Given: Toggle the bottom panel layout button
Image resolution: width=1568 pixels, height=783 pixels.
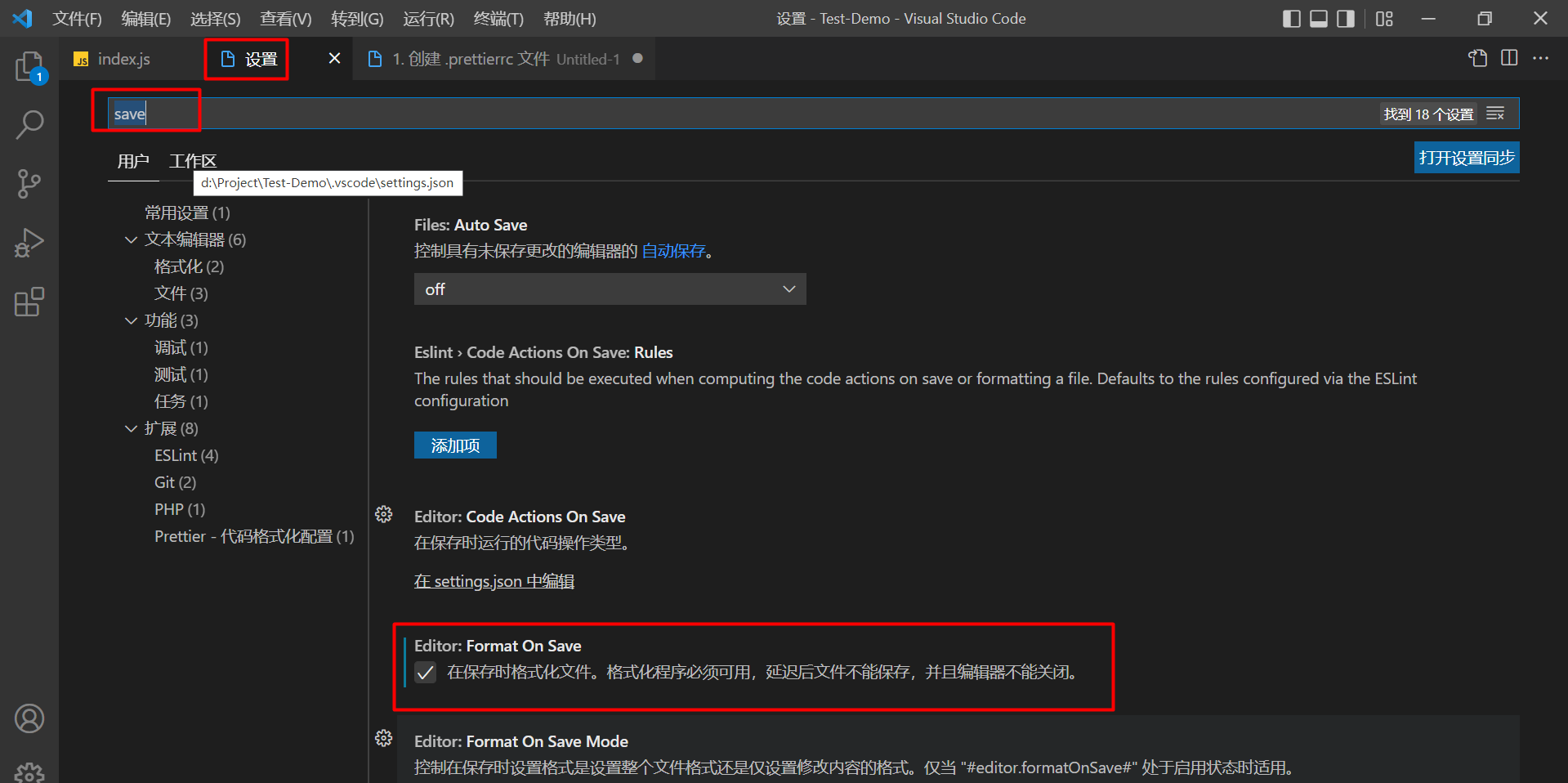Looking at the screenshot, I should click(1318, 19).
